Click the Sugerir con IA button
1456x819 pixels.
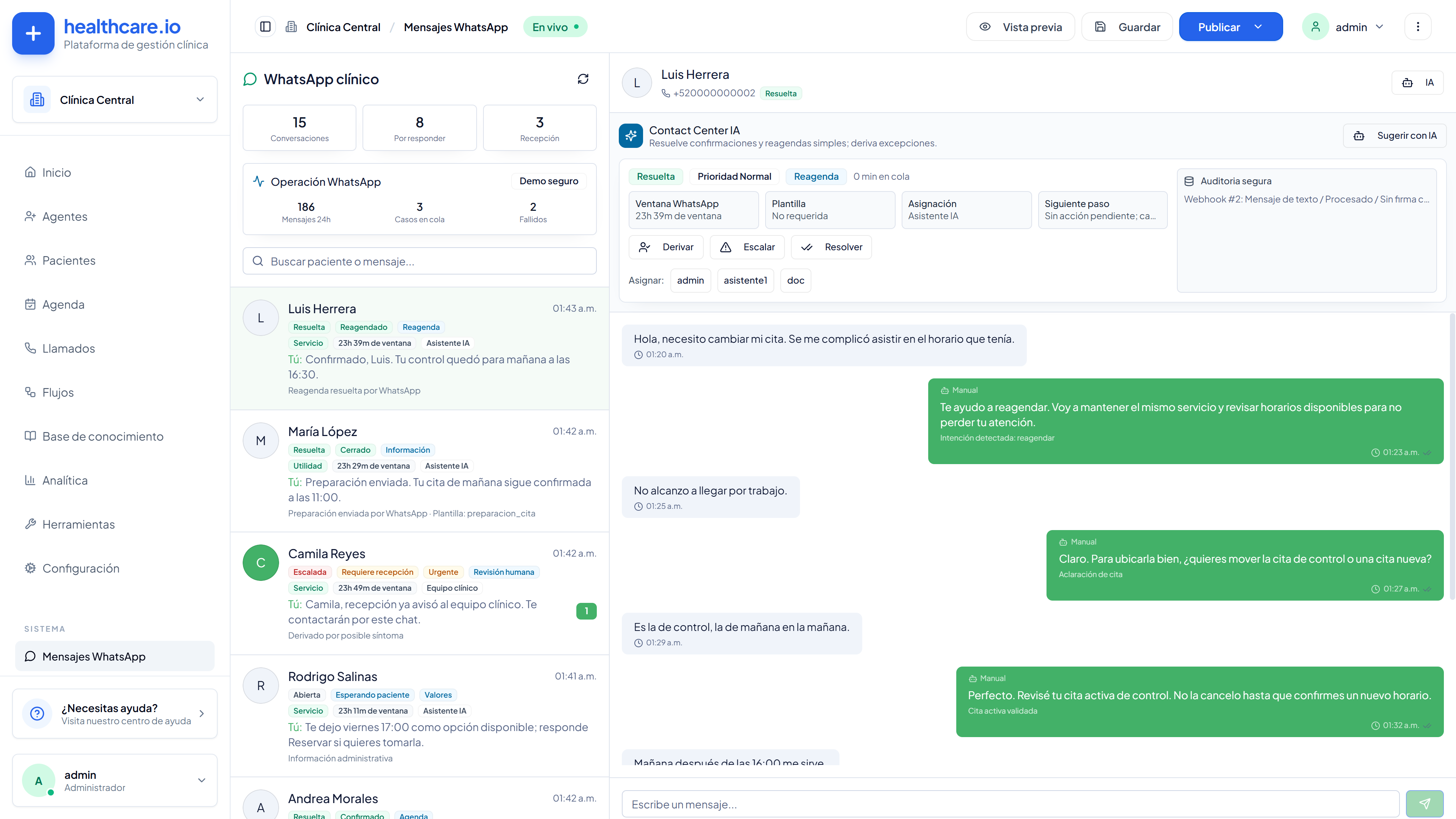[1395, 136]
